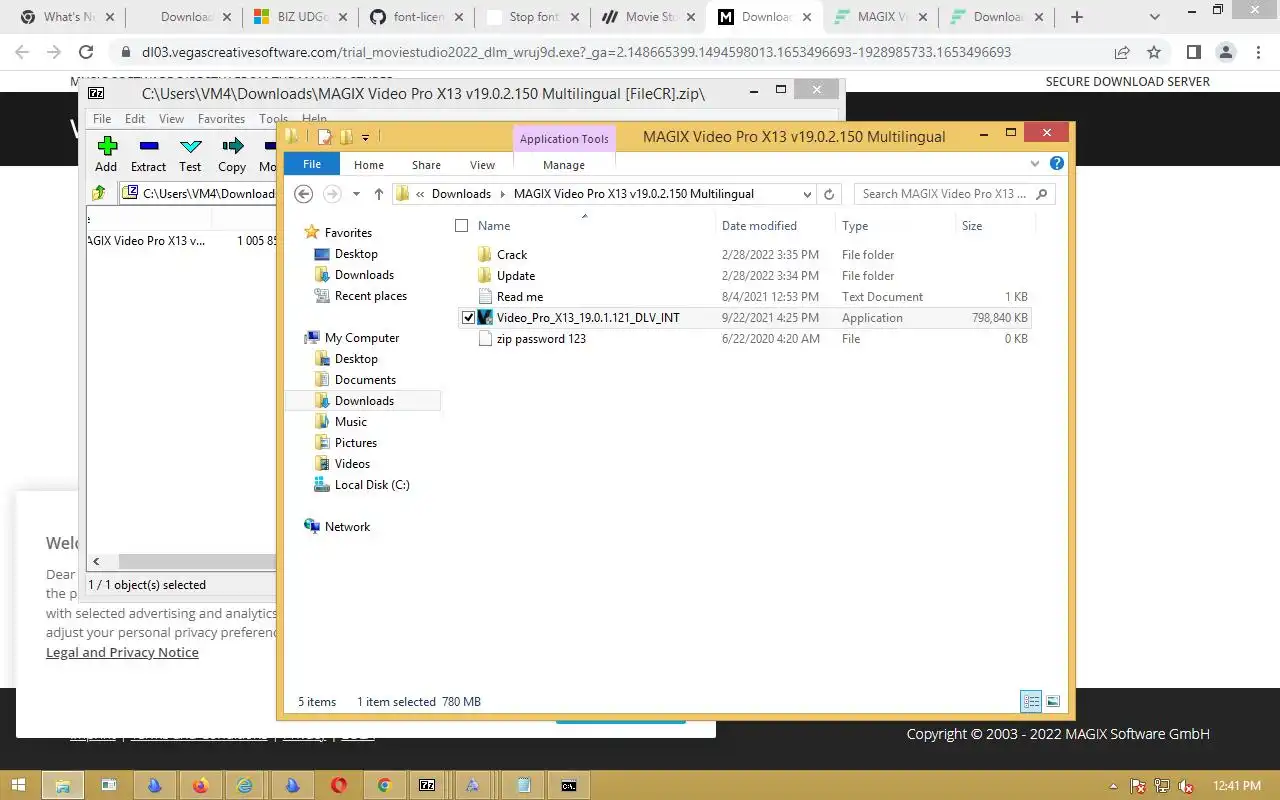The height and width of the screenshot is (800, 1280).
Task: Open Local Disk (C:) in navigation pane
Action: [x=372, y=485]
